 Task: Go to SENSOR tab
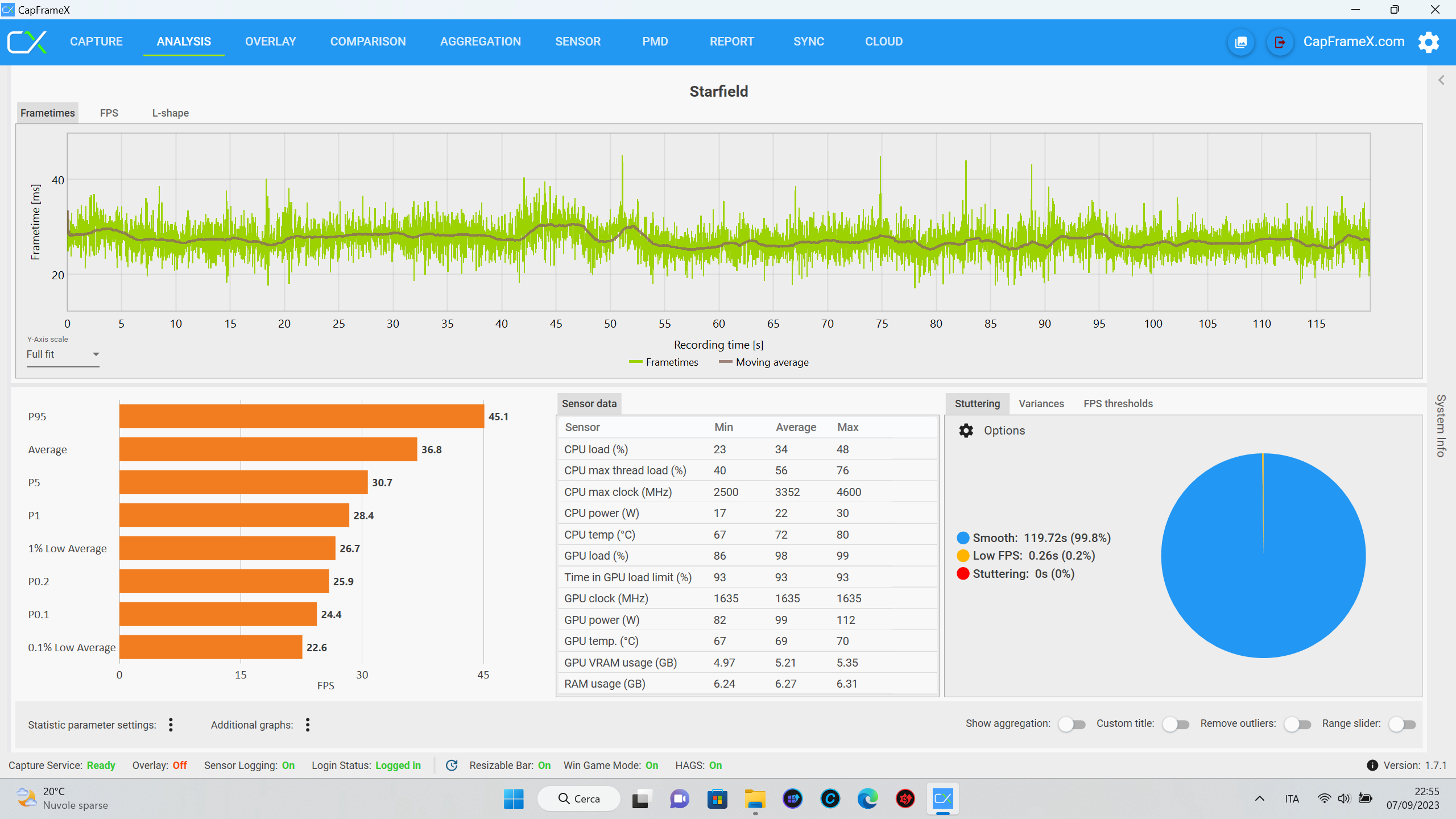(x=578, y=42)
